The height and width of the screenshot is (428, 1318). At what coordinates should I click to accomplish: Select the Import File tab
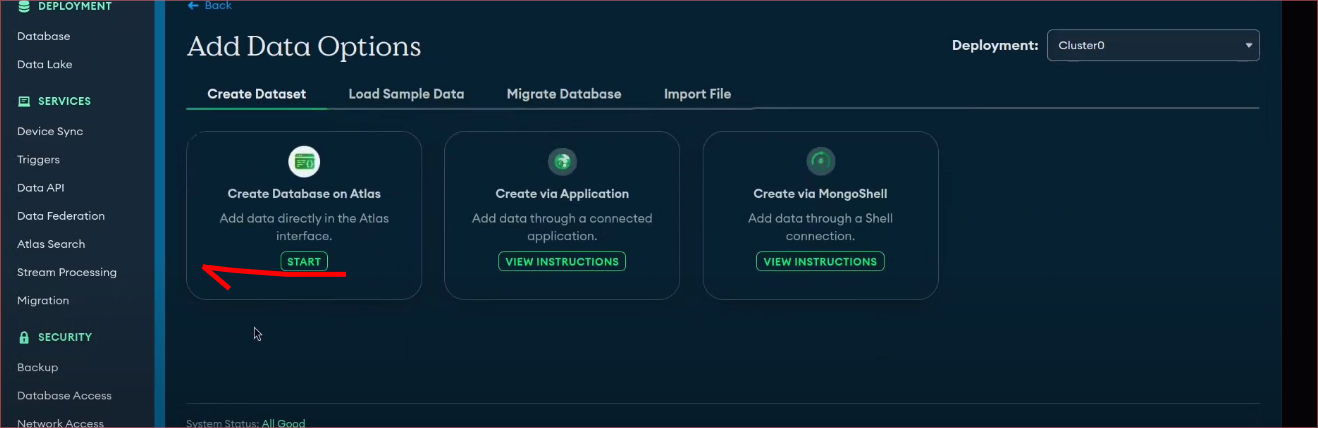tap(697, 94)
